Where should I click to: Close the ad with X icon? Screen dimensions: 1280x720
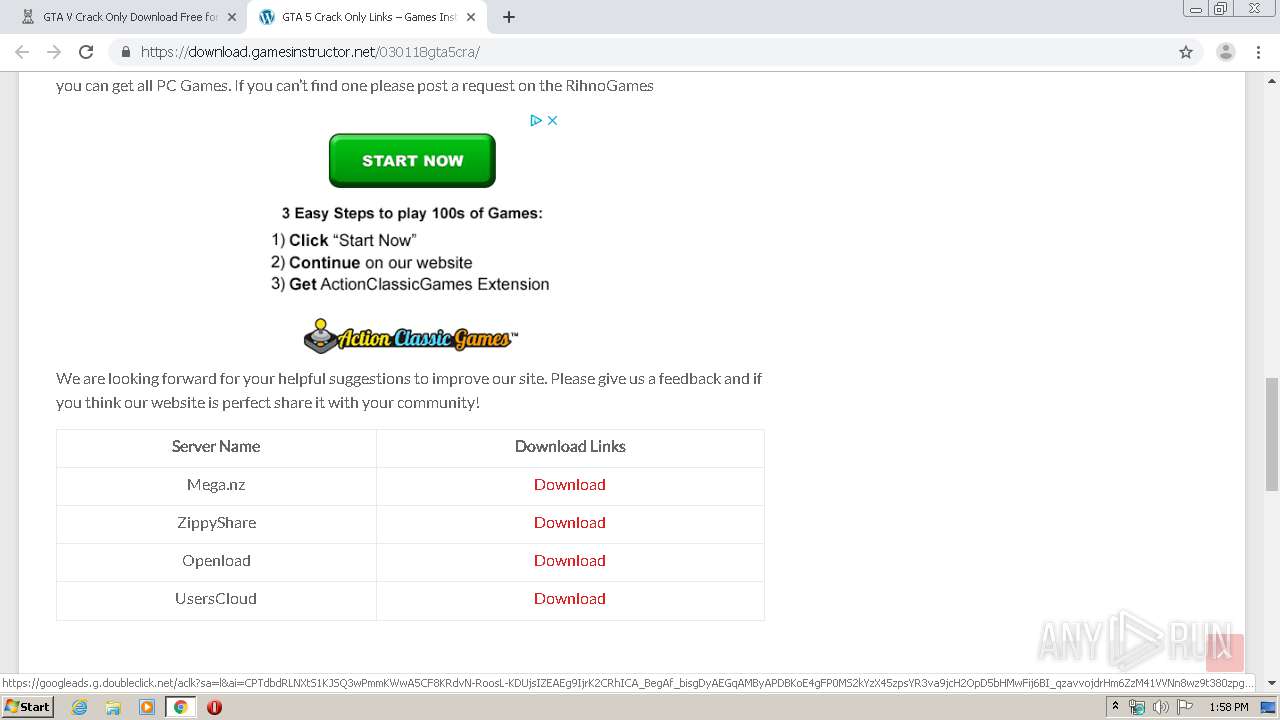coord(552,120)
